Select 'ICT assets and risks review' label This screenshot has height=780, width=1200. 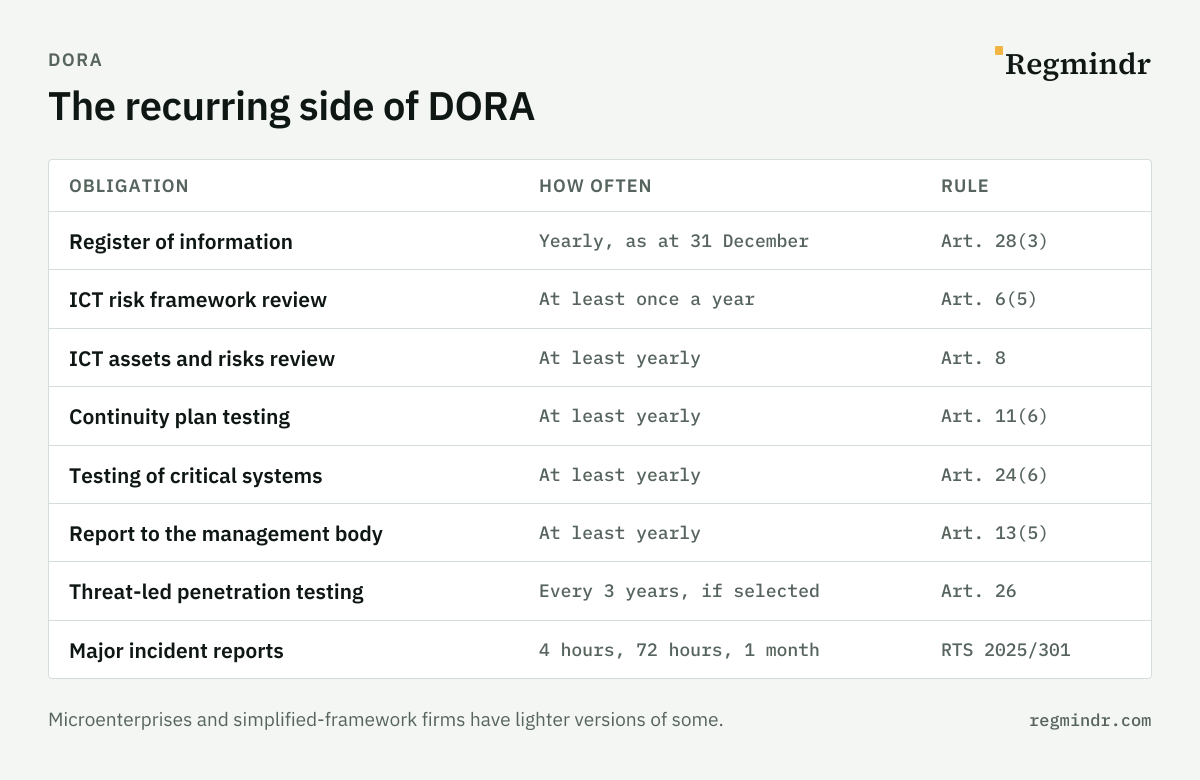click(202, 358)
